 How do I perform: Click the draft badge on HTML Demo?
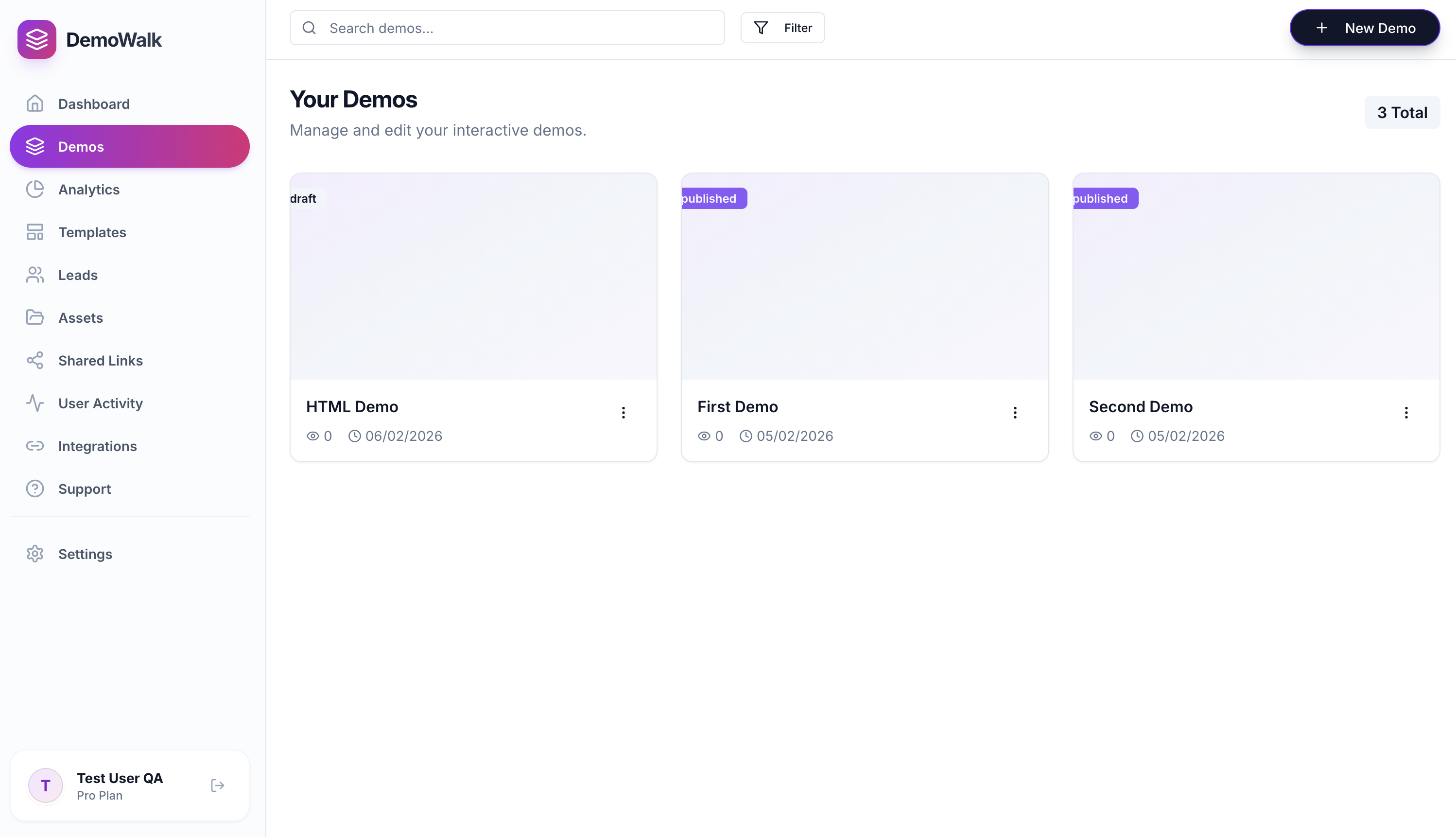[x=305, y=198]
